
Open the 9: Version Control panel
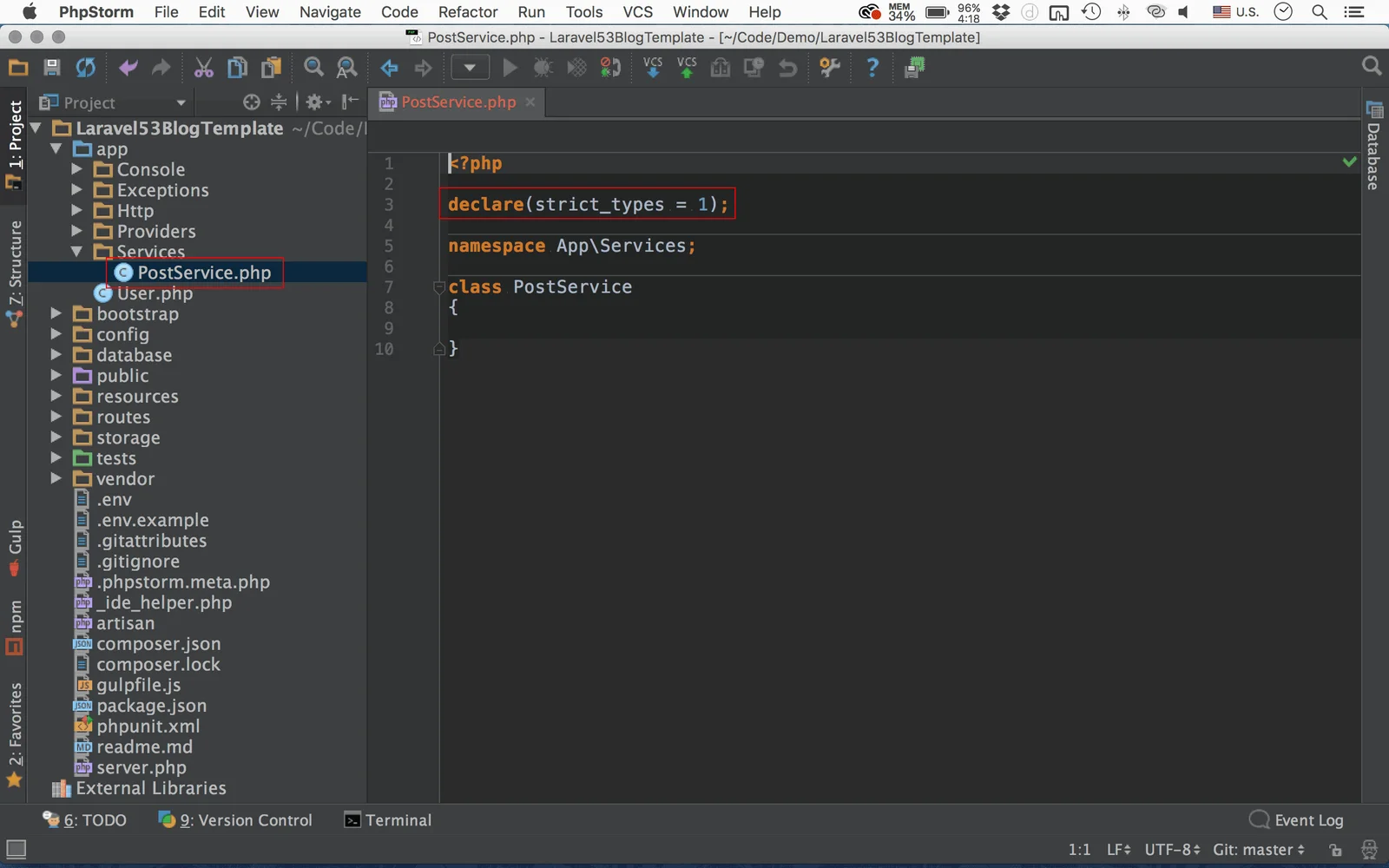click(x=235, y=820)
